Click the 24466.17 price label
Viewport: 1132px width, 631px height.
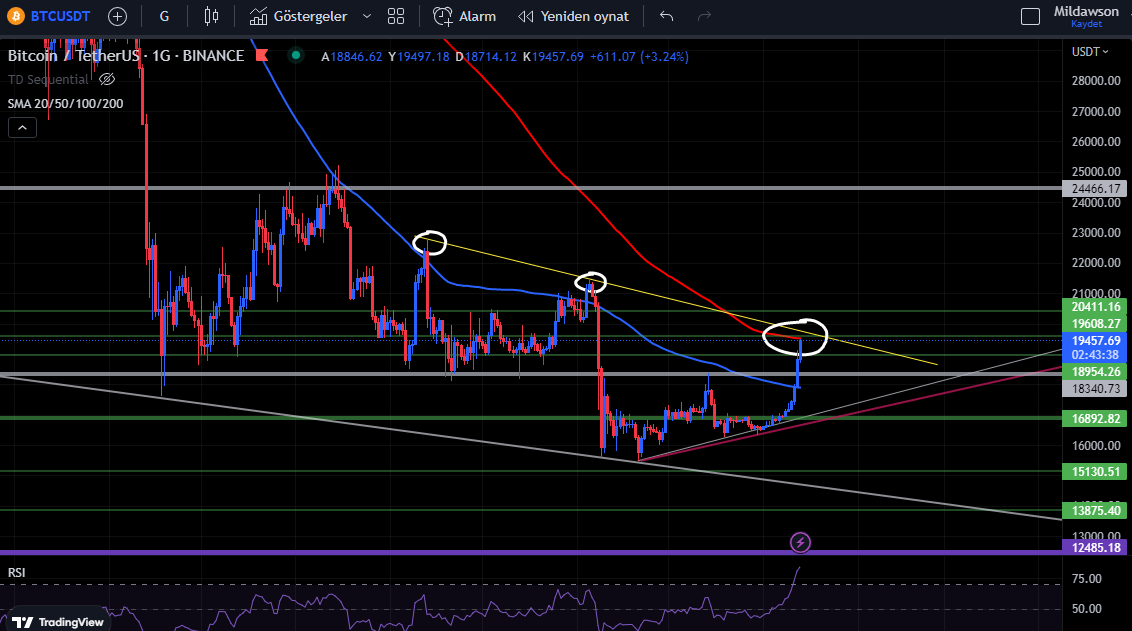pyautogui.click(x=1095, y=188)
